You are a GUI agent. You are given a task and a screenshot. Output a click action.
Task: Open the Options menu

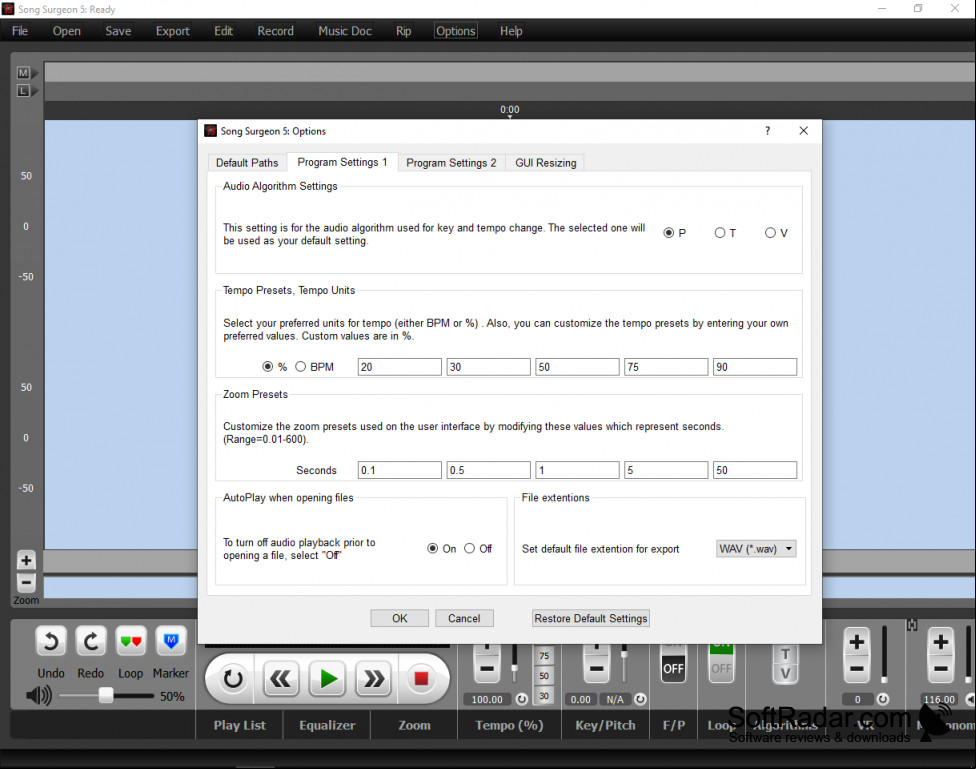tap(456, 31)
